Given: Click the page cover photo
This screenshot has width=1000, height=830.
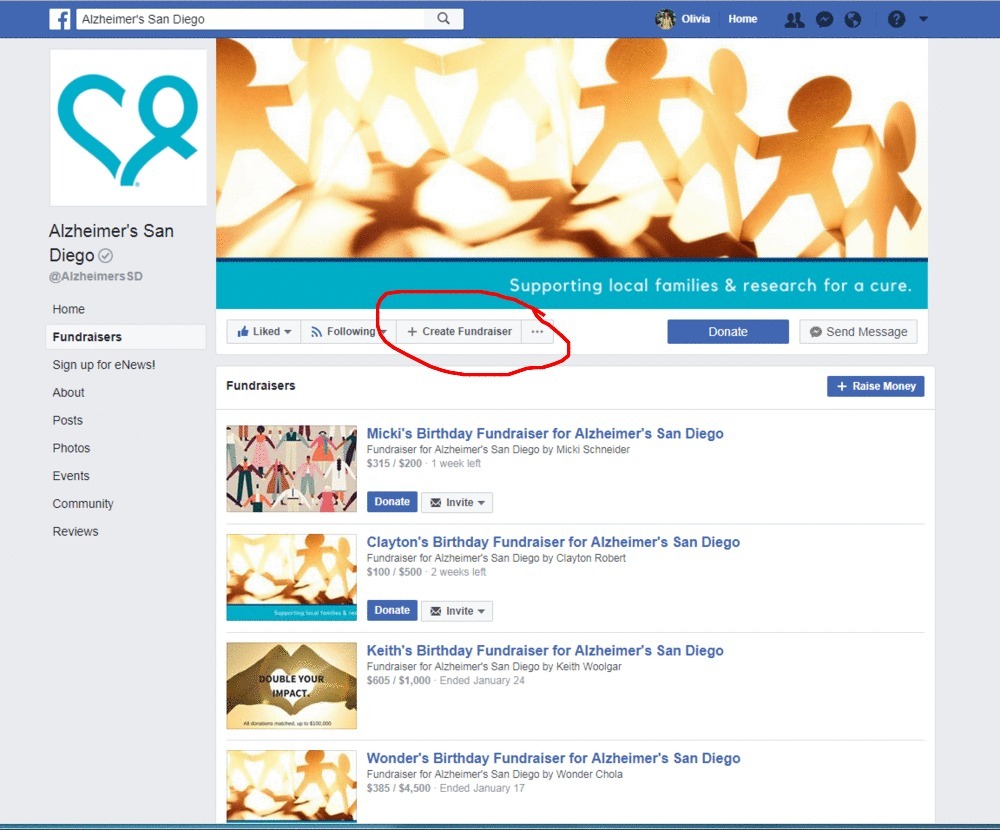Looking at the screenshot, I should [571, 173].
